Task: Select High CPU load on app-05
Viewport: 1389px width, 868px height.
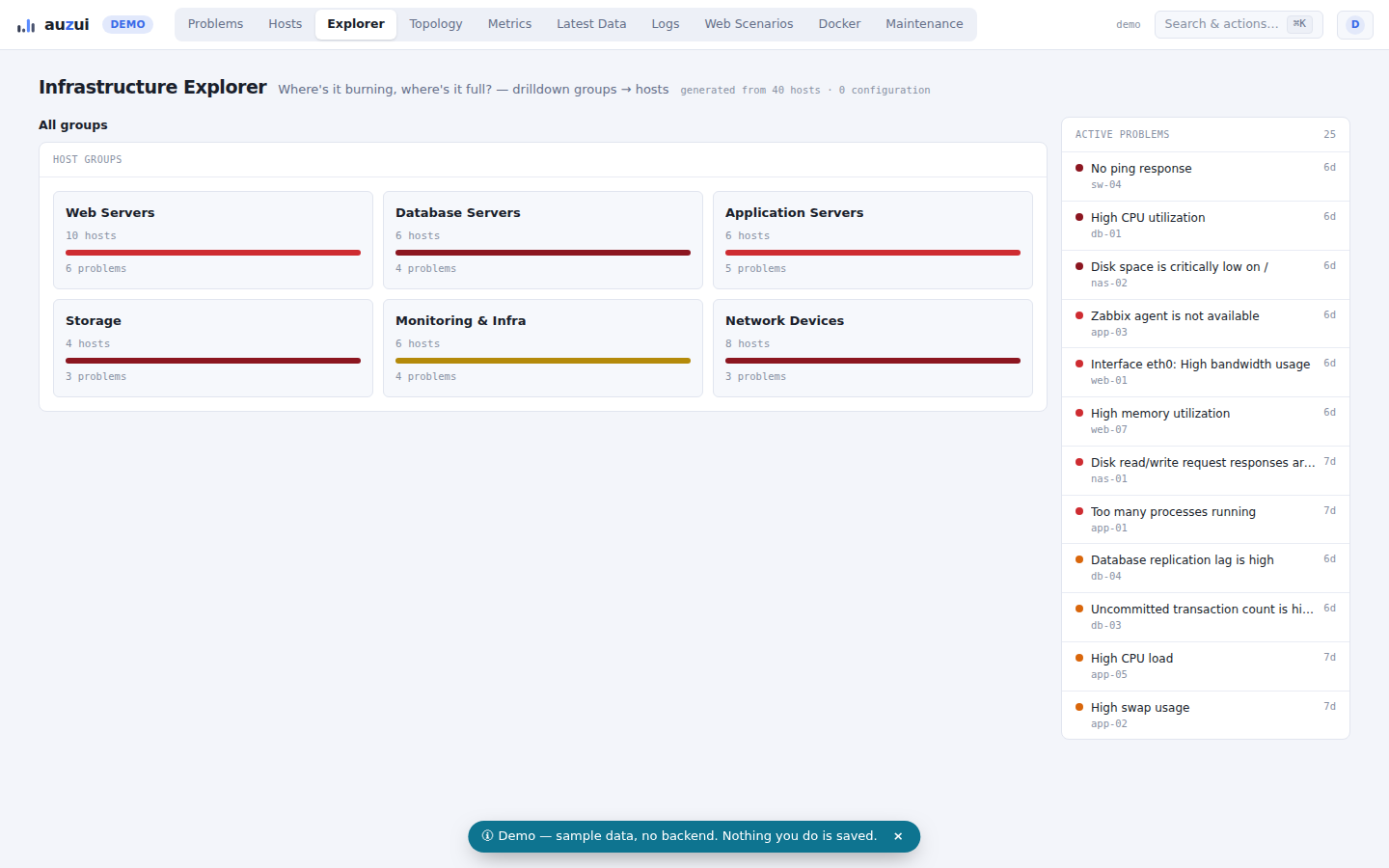Action: (1206, 666)
